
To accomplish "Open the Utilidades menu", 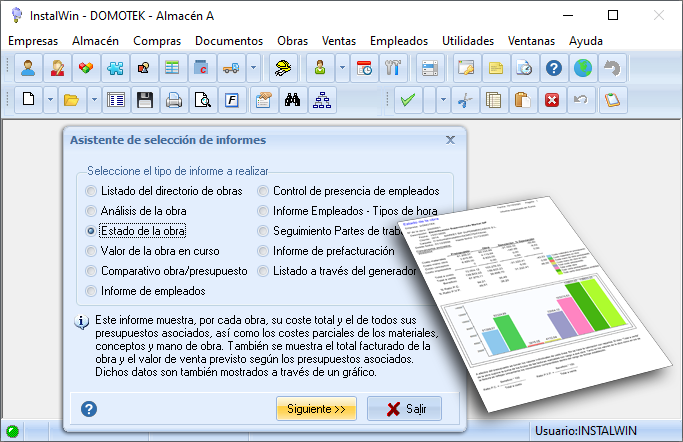I will pos(468,41).
